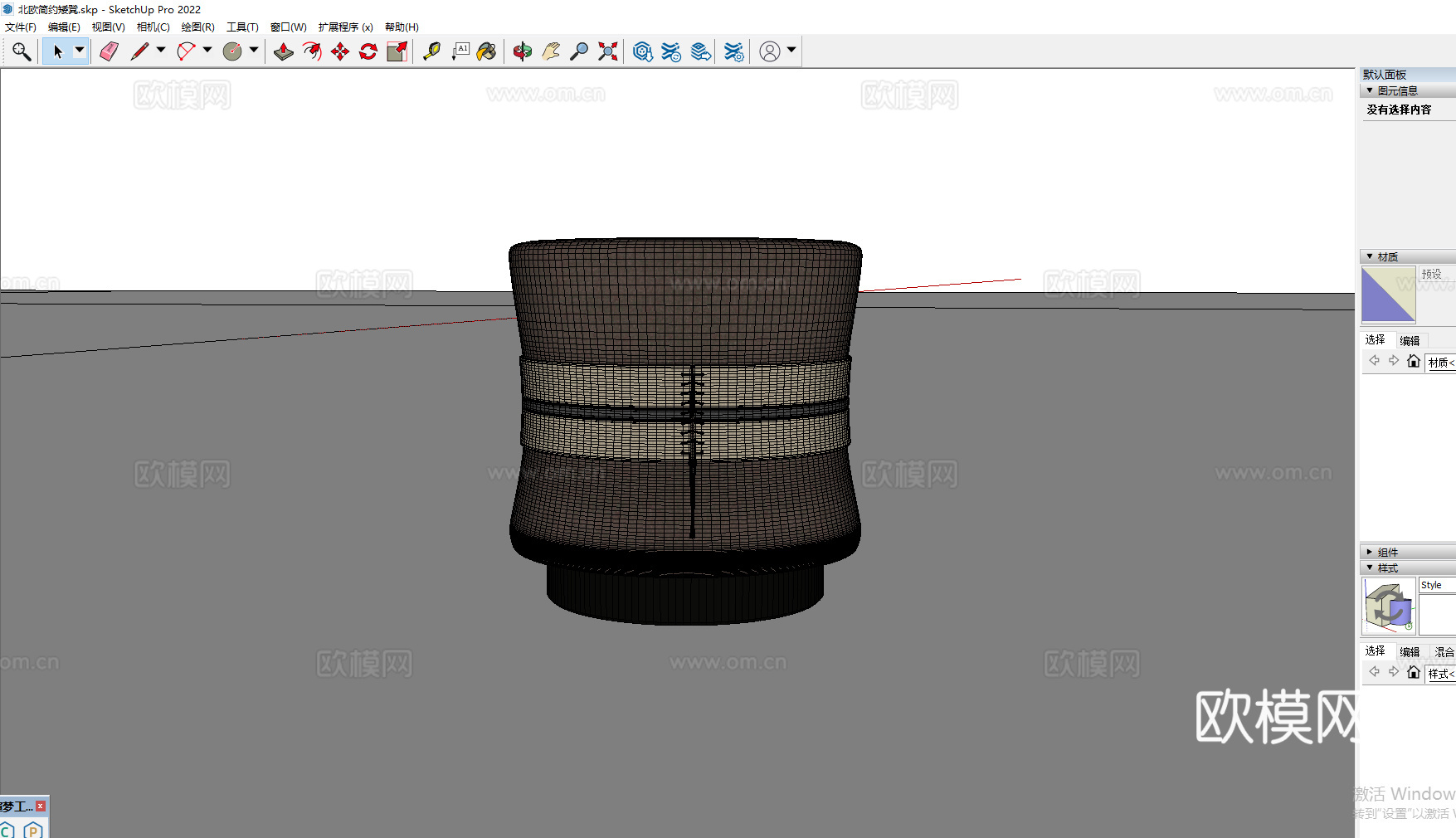
Task: Open dropdown arrow beside account icon
Action: 791,51
